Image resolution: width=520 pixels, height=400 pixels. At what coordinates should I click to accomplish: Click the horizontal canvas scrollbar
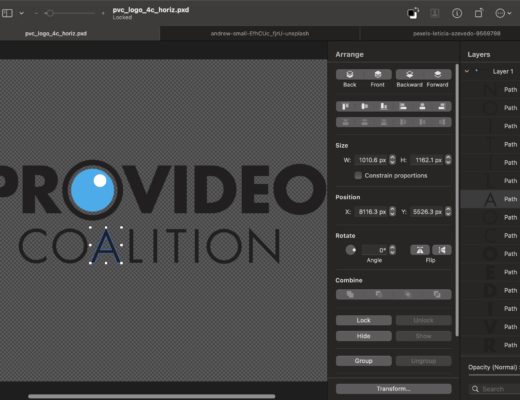coord(152,396)
